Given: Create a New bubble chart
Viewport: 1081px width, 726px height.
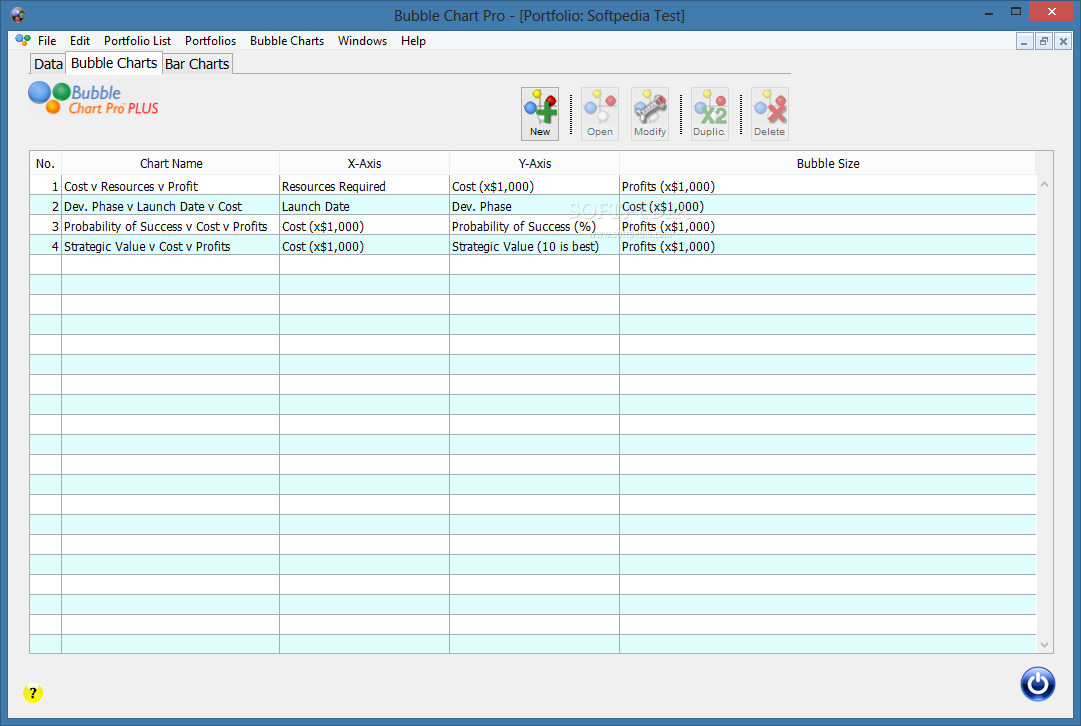Looking at the screenshot, I should click(x=540, y=114).
